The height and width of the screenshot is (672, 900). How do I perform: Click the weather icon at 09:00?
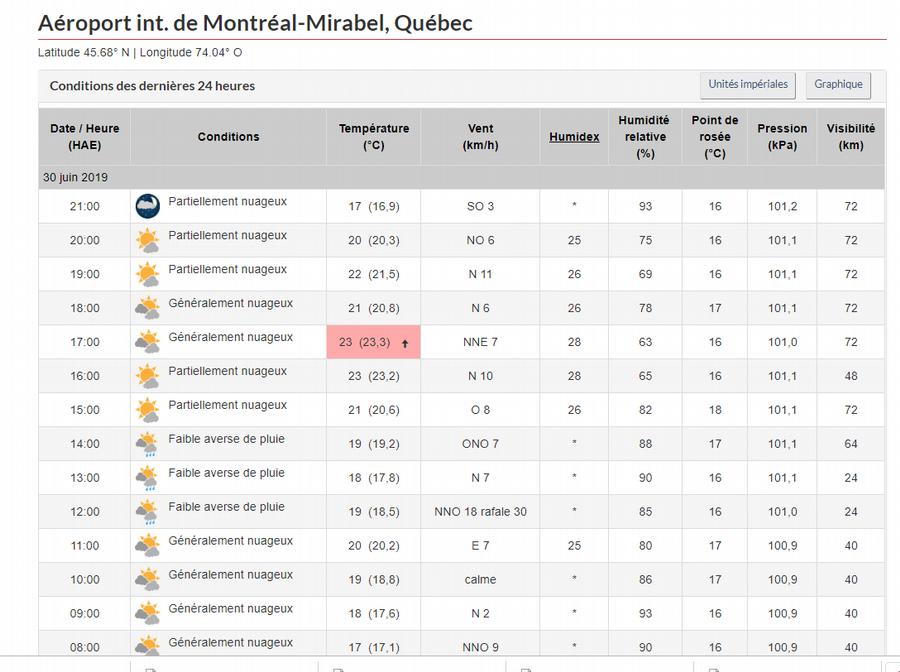click(148, 613)
